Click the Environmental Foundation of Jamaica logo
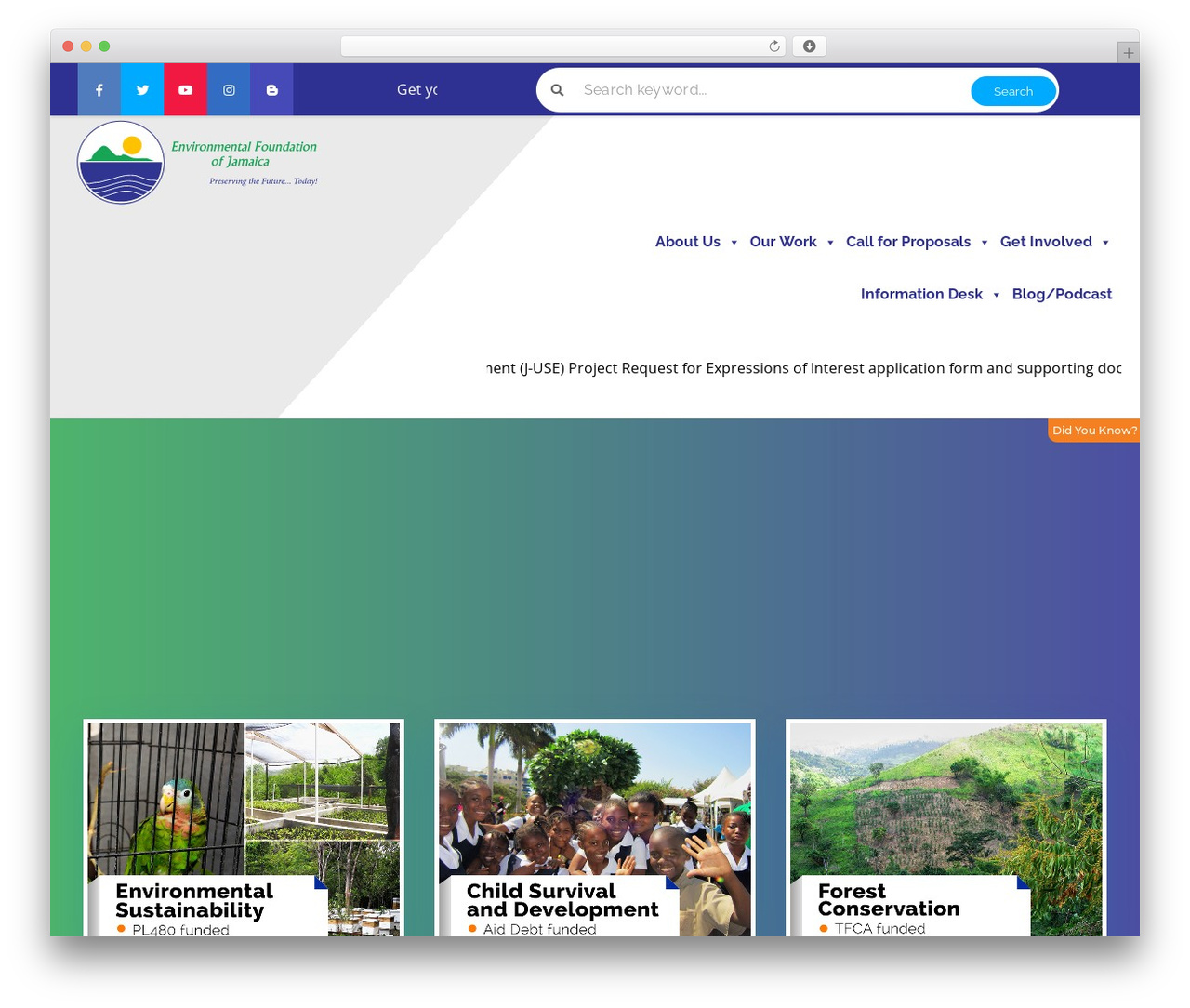1190x1008 pixels. pyautogui.click(x=198, y=163)
